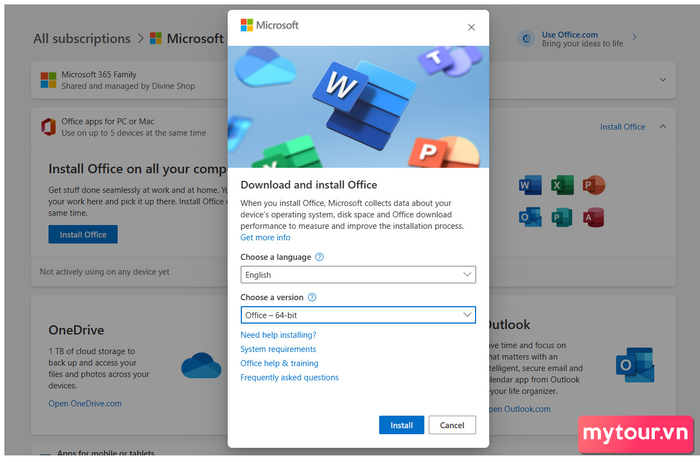Click the Install button in the dialog

(x=401, y=425)
